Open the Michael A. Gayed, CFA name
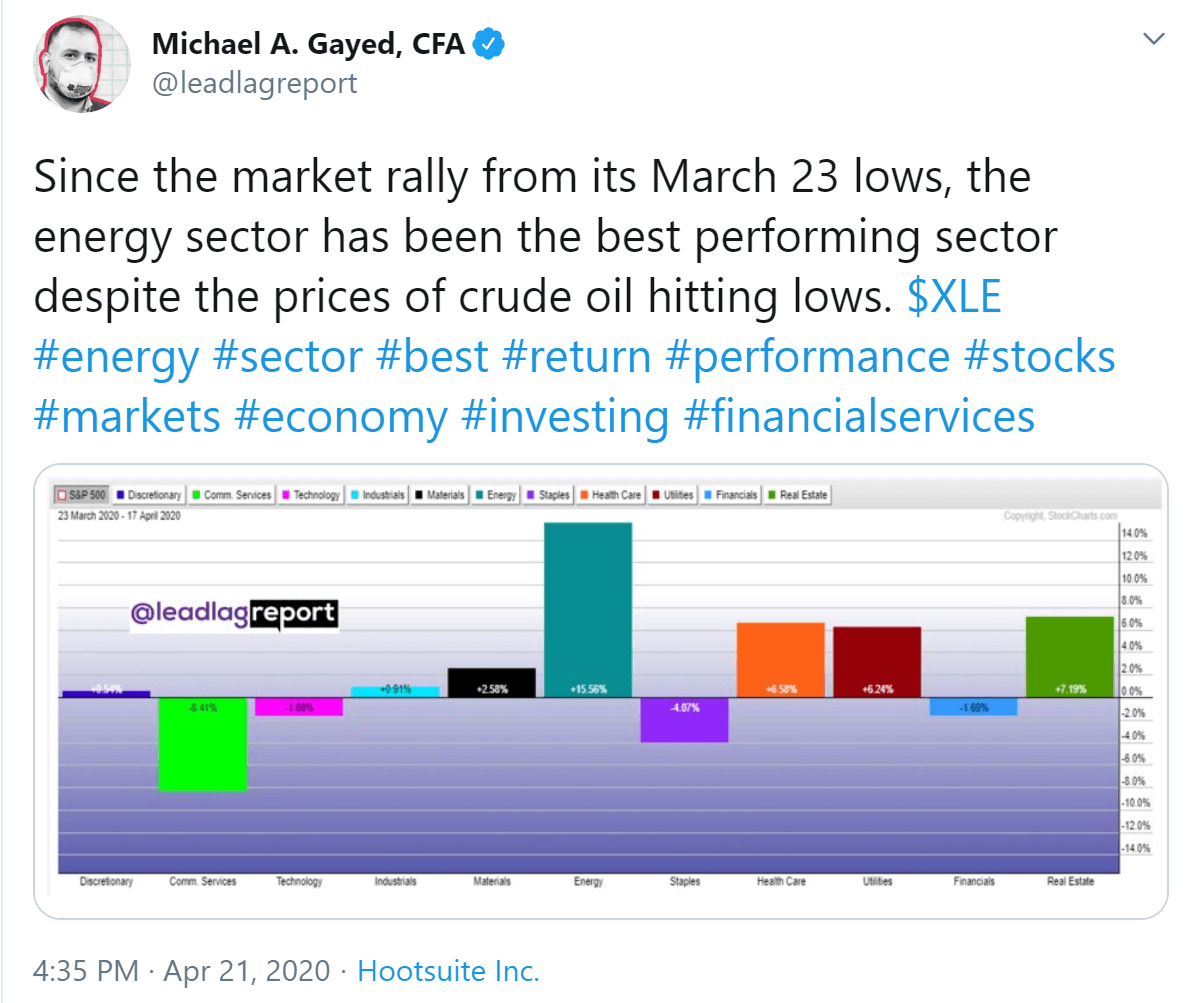The height and width of the screenshot is (1003, 1193). click(308, 43)
